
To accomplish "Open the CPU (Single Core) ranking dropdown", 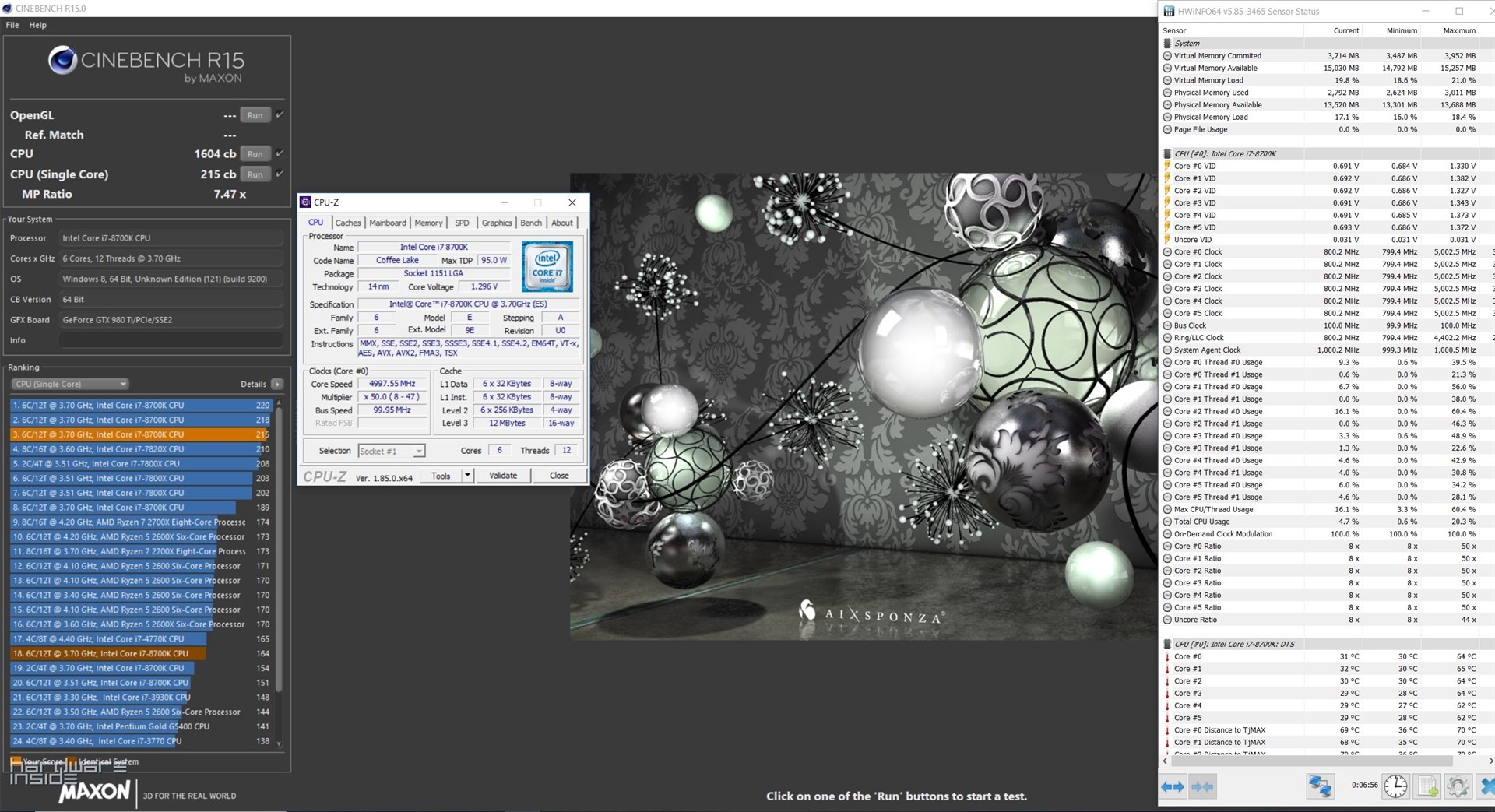I will 69,384.
